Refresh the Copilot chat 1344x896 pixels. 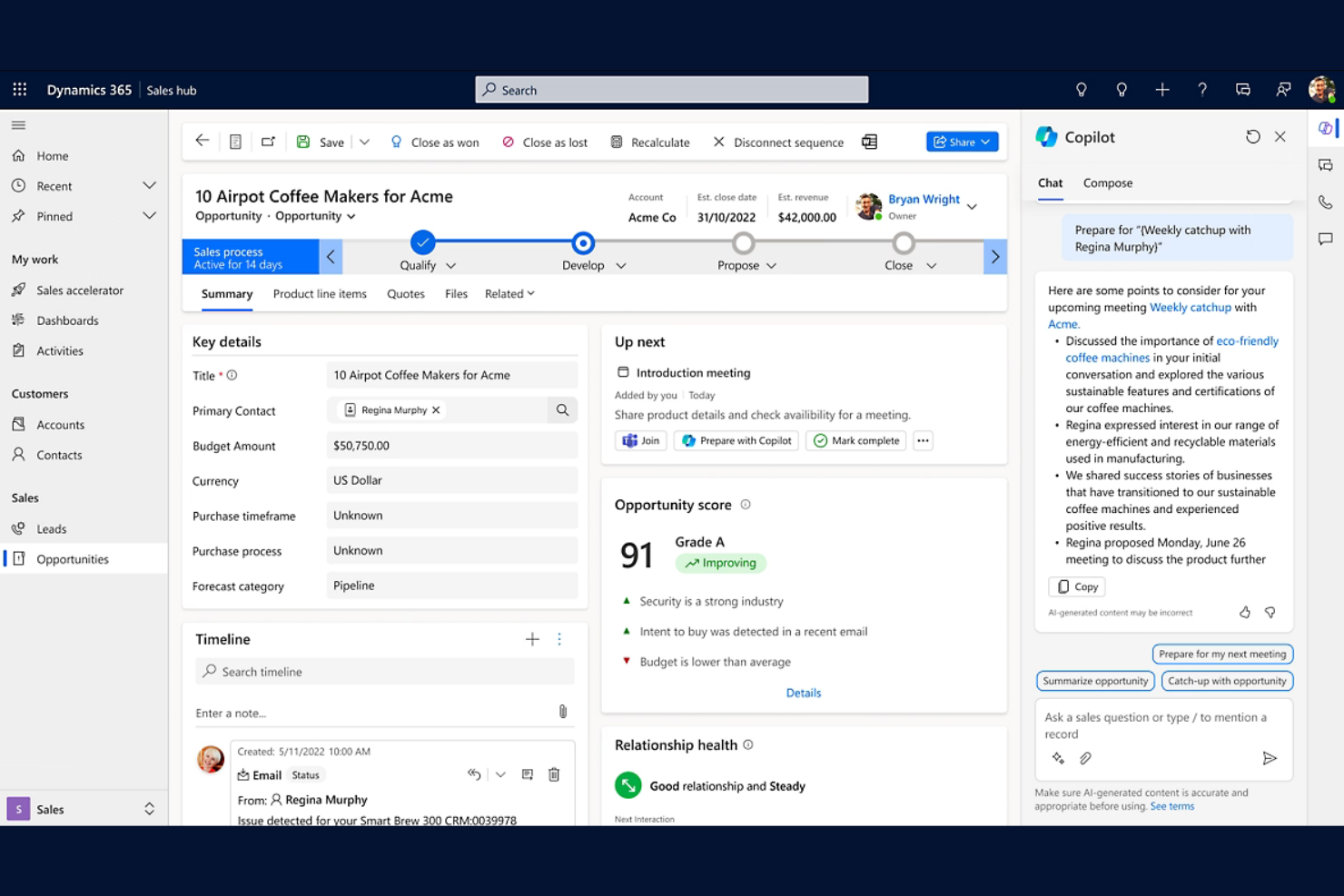click(x=1253, y=137)
